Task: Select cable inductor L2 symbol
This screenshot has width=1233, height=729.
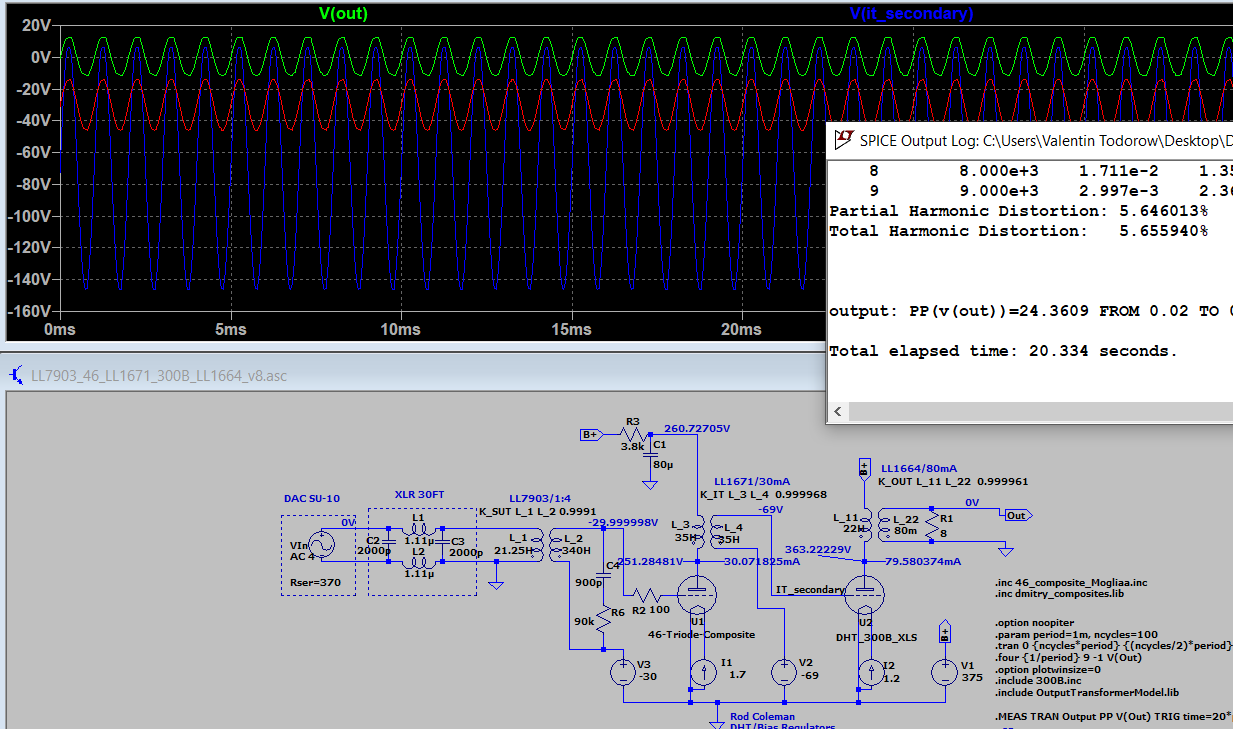Action: 418,561
